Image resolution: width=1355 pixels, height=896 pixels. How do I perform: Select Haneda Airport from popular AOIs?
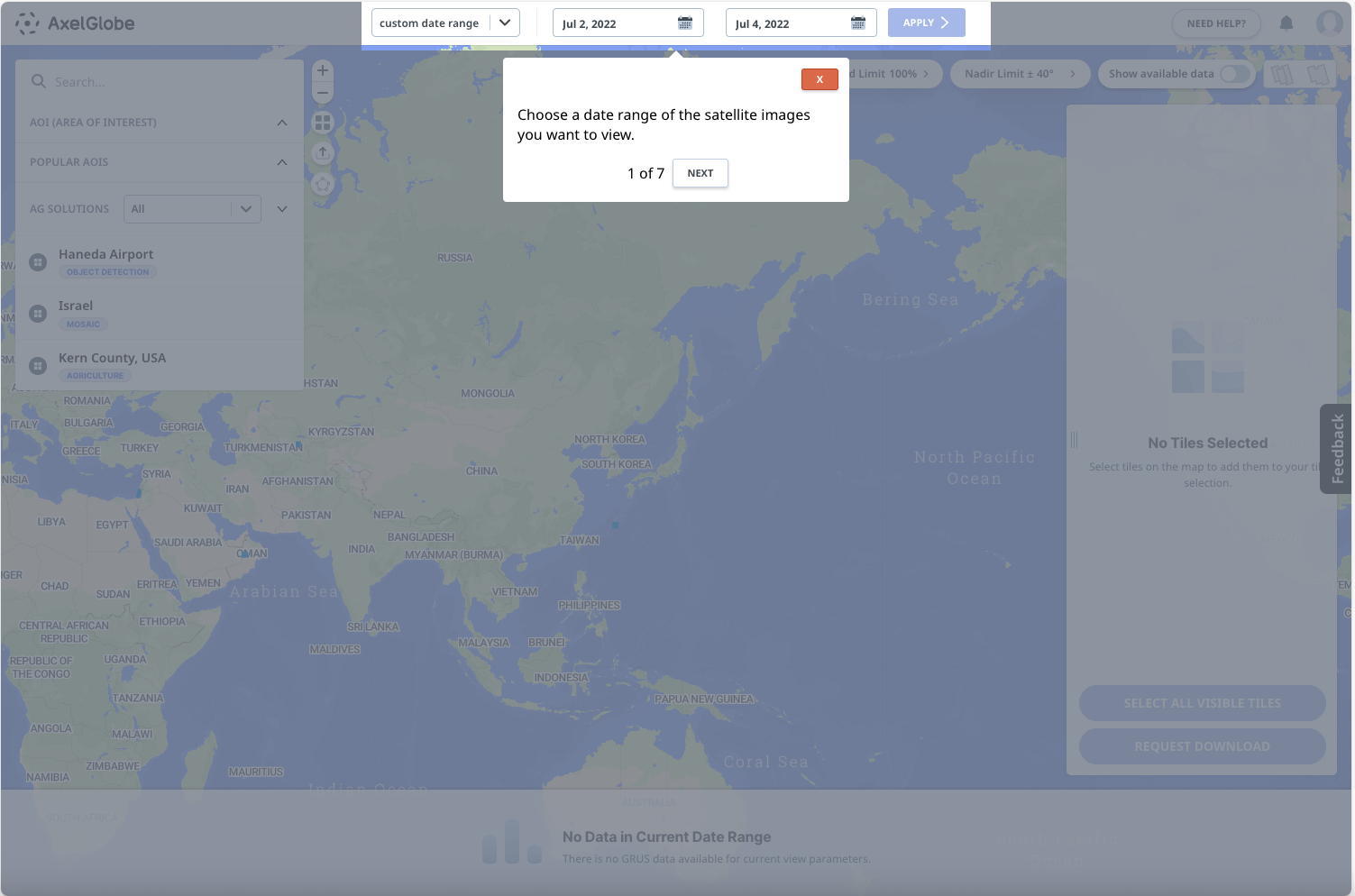click(106, 255)
